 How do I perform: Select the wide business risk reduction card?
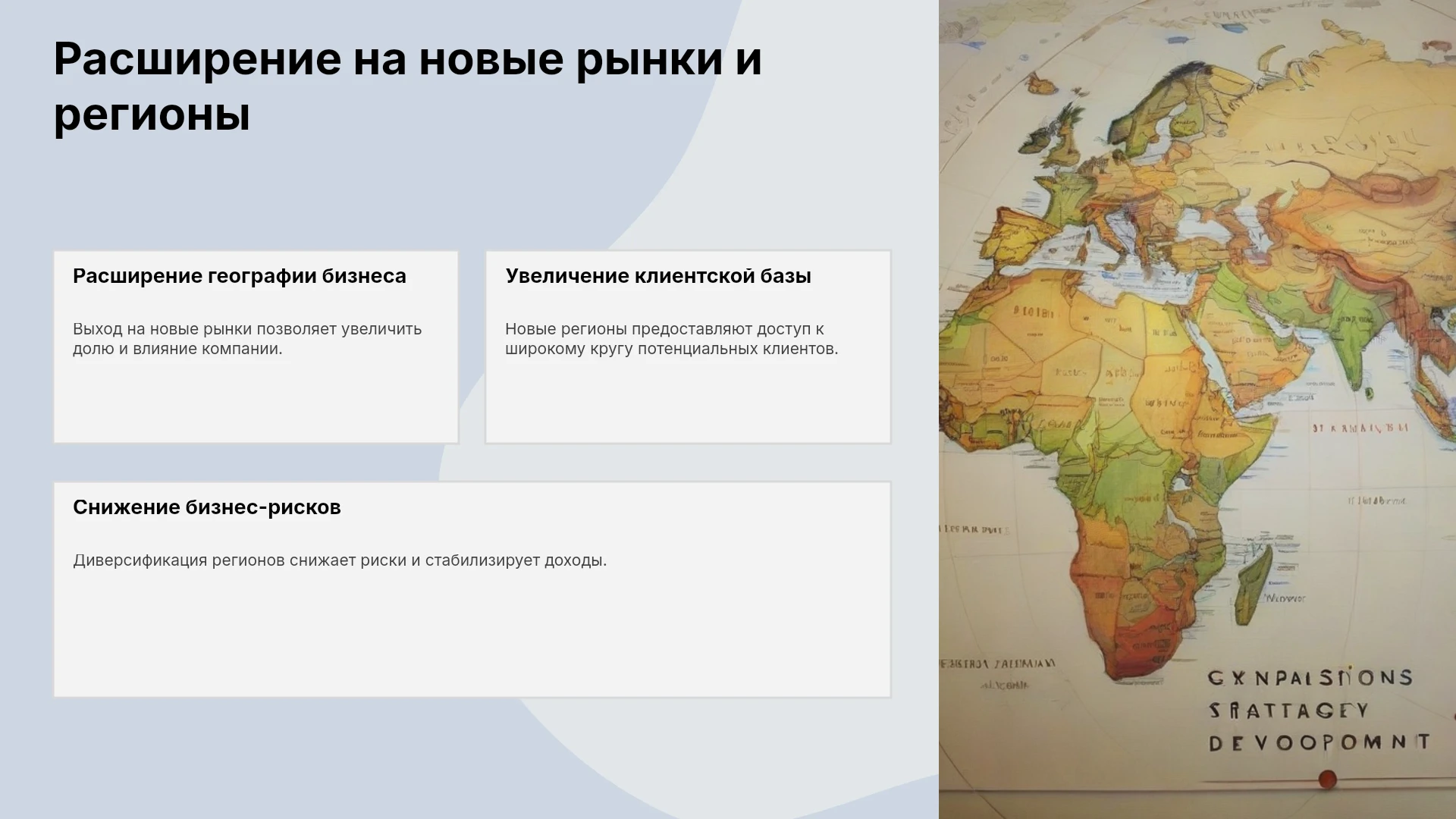472,589
